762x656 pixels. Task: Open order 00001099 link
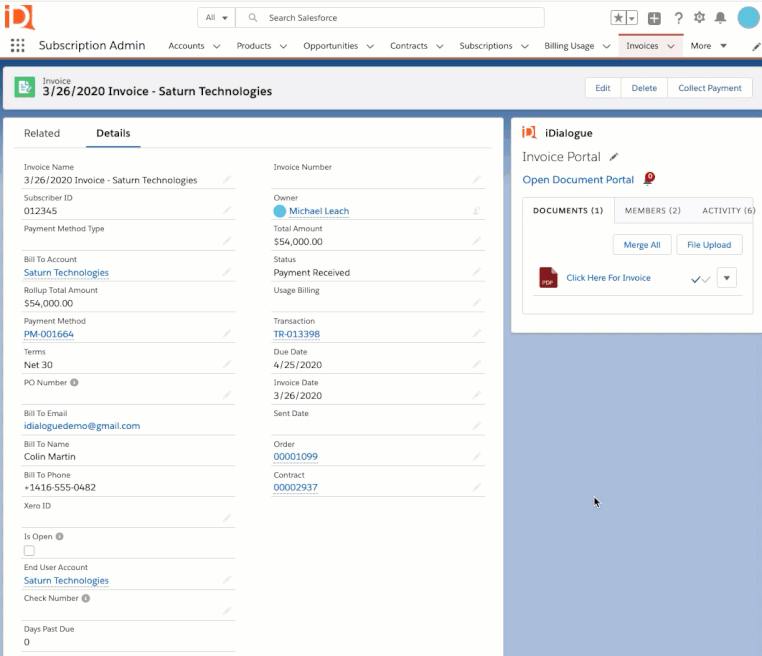coord(295,457)
